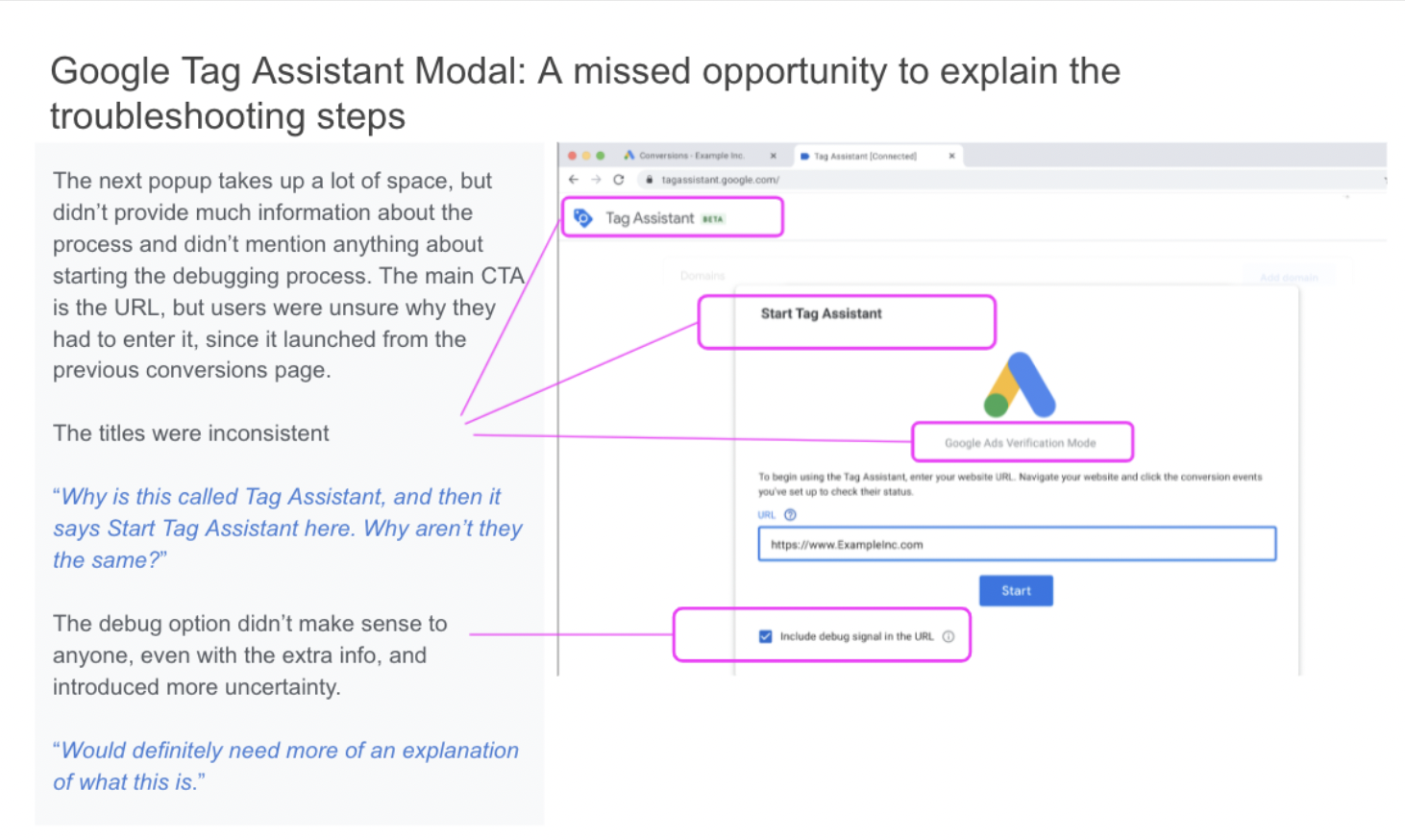Click the padlock icon in the address bar
The width and height of the screenshot is (1405, 840).
(649, 179)
